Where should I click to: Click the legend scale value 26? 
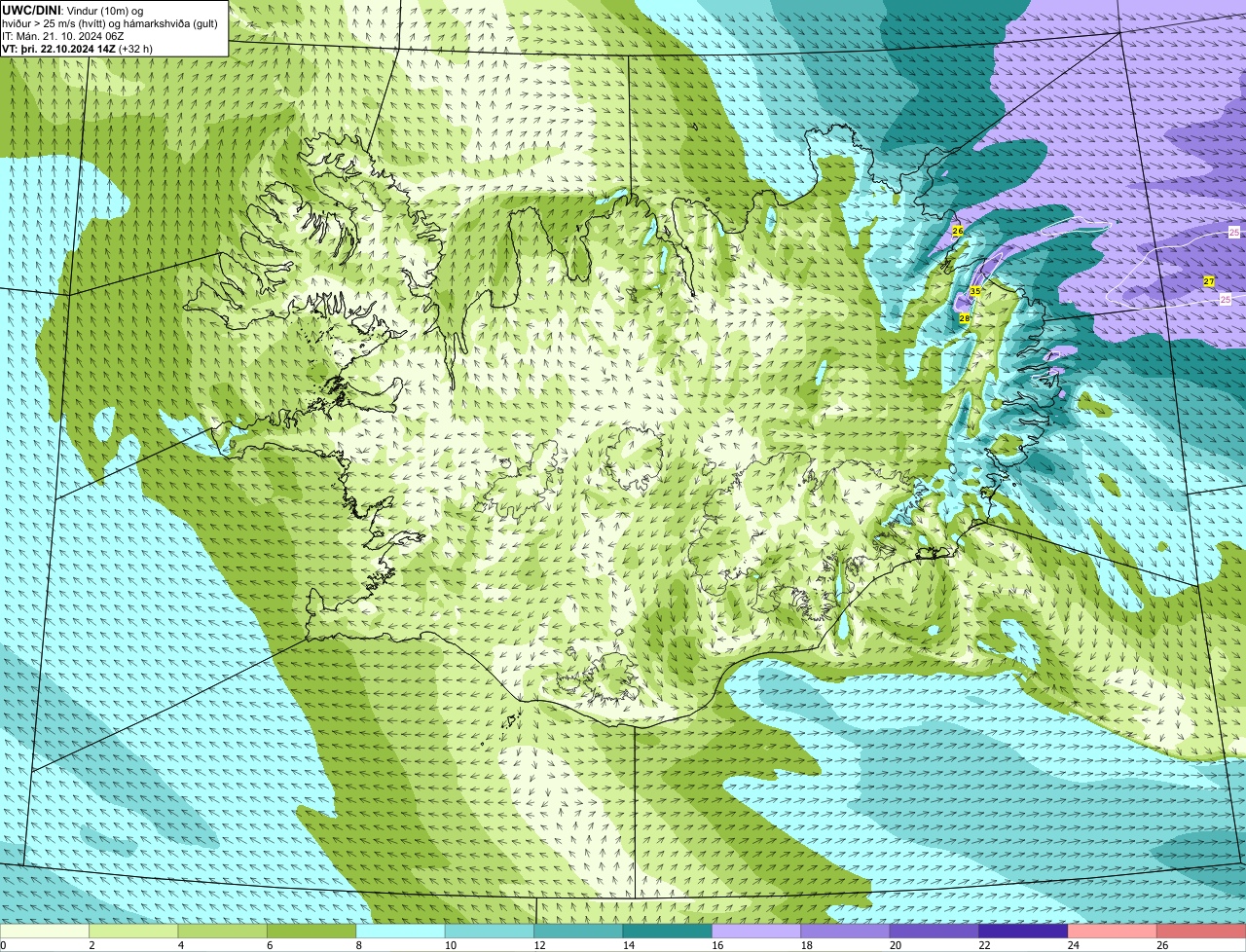[x=1163, y=945]
